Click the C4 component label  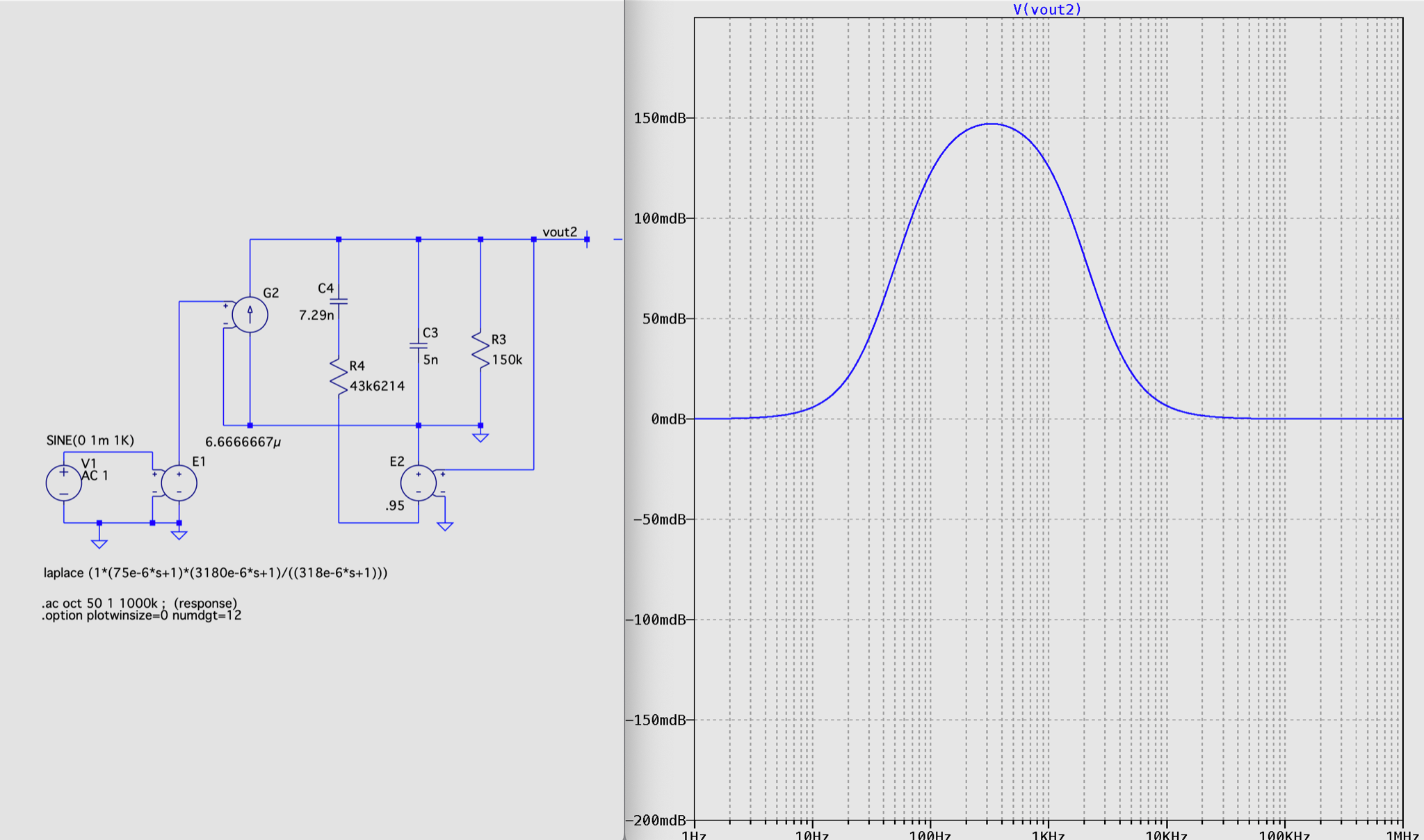pos(325,288)
